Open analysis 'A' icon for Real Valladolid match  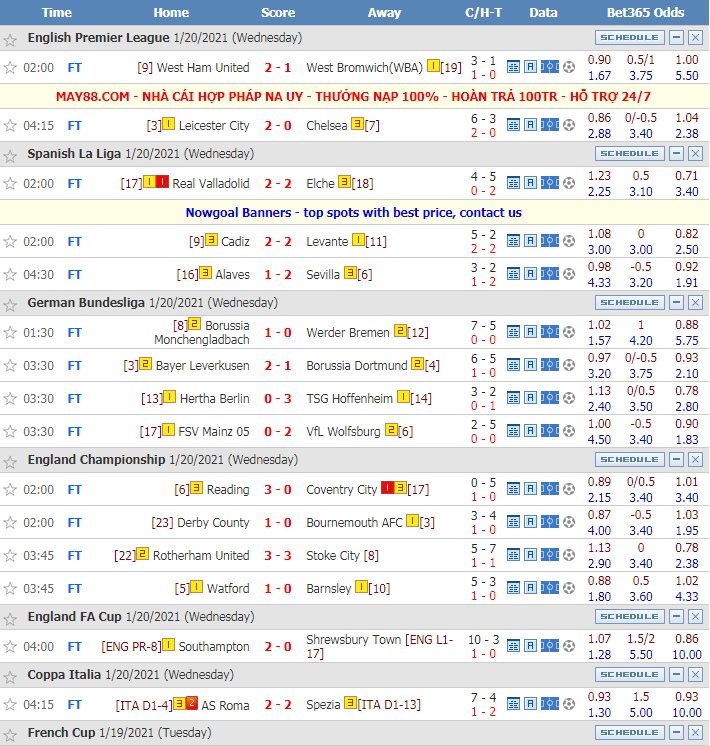click(530, 183)
